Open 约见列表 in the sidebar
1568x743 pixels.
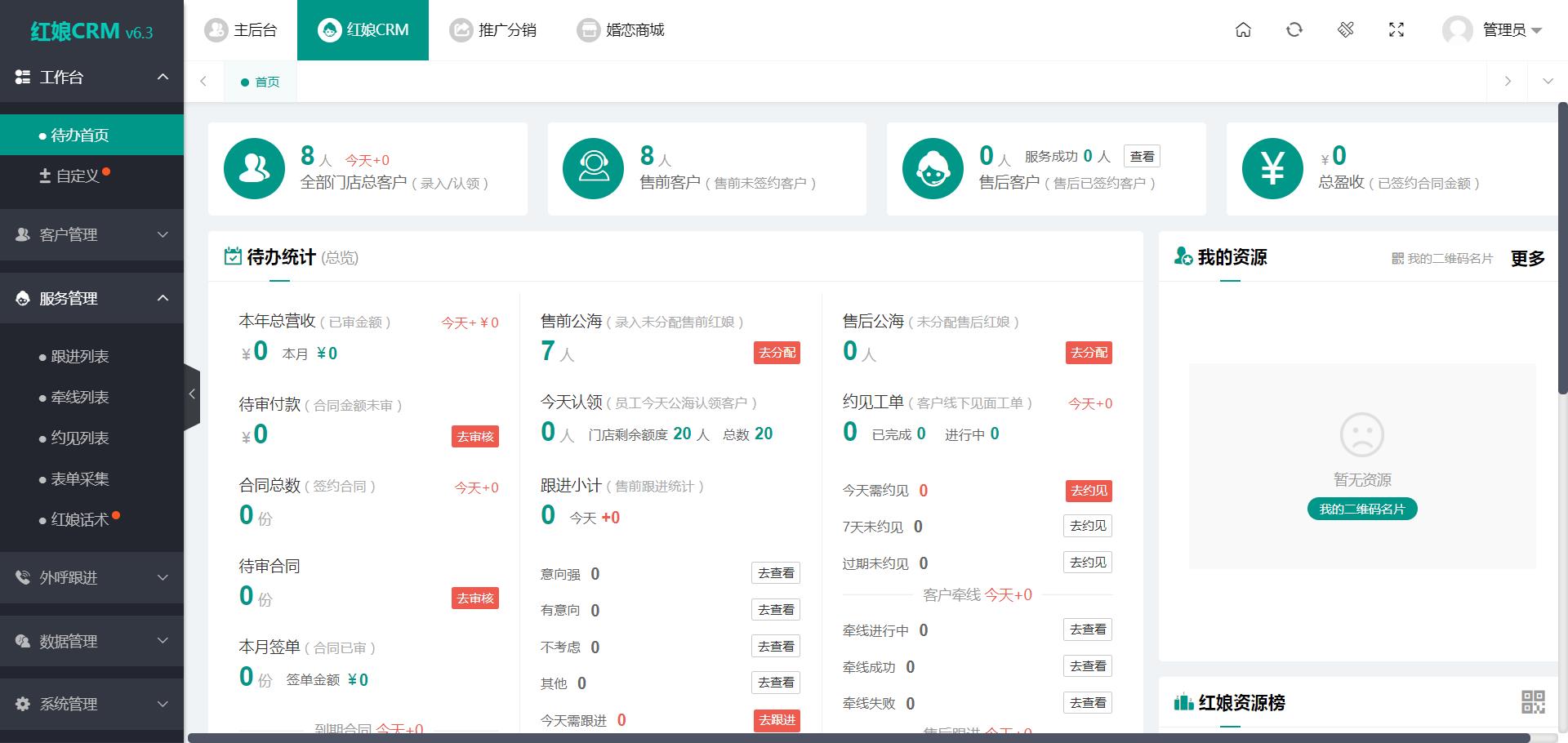pyautogui.click(x=91, y=438)
